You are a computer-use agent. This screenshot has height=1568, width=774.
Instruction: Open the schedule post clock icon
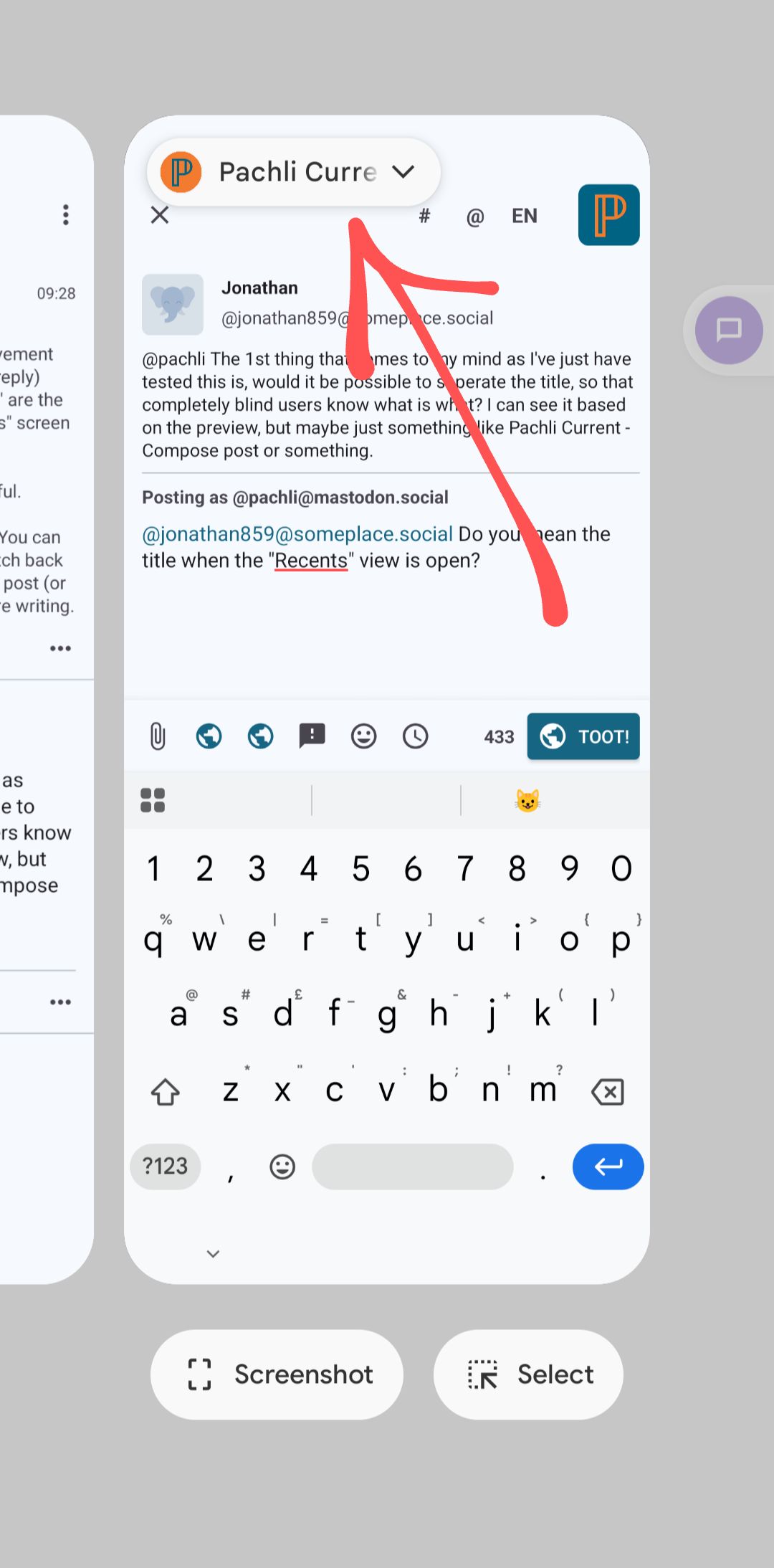(x=415, y=736)
